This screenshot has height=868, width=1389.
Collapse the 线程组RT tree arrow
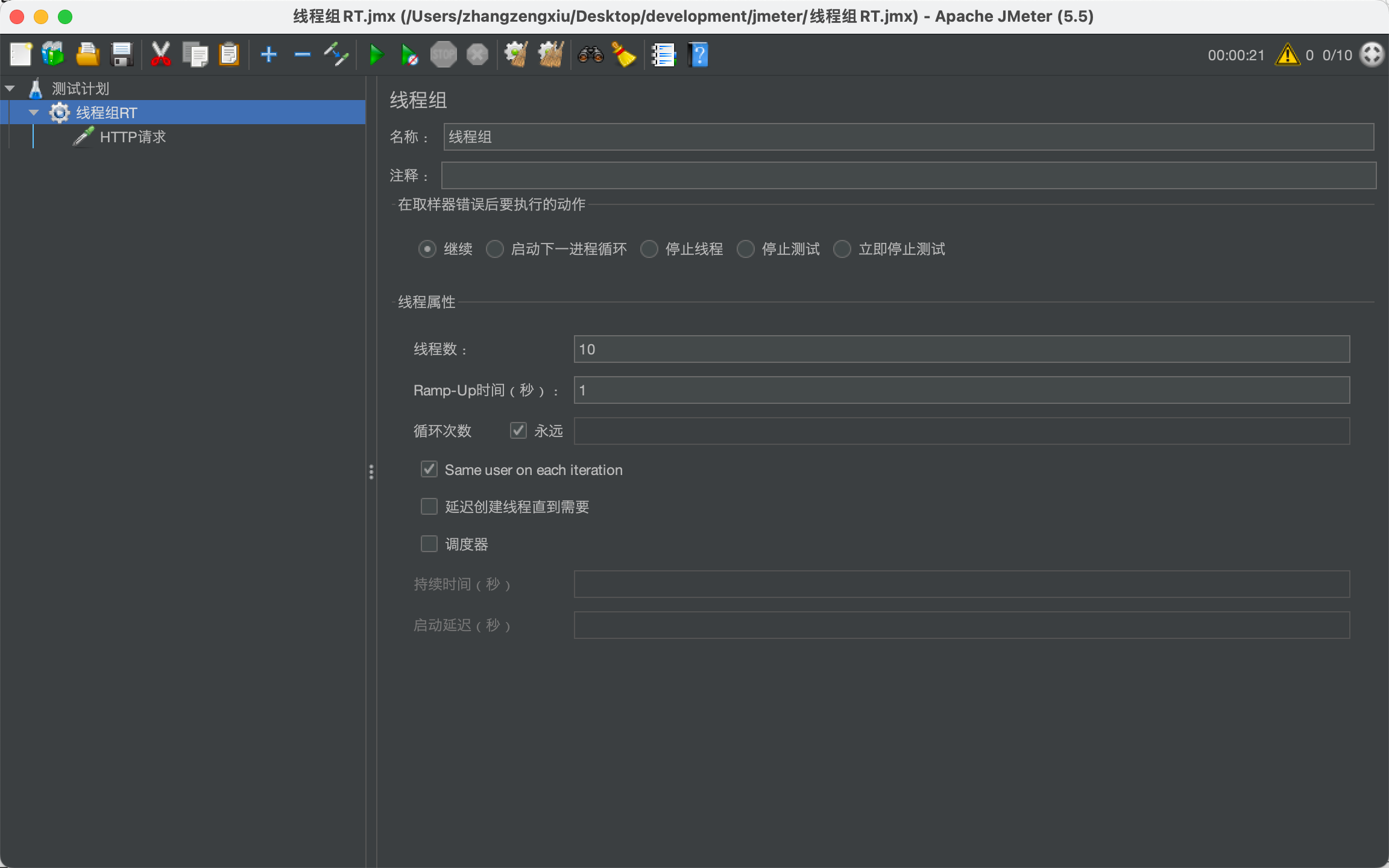point(34,113)
